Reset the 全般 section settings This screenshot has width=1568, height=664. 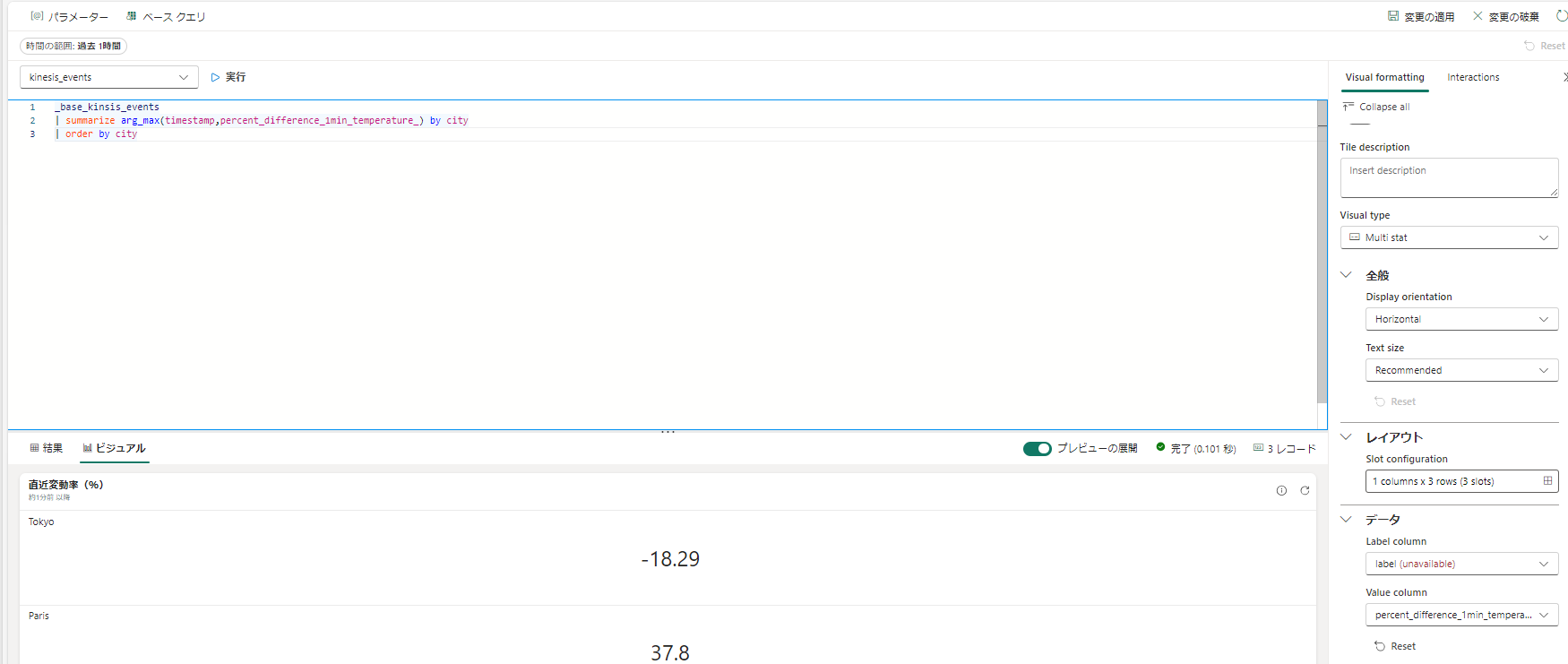pos(1395,401)
